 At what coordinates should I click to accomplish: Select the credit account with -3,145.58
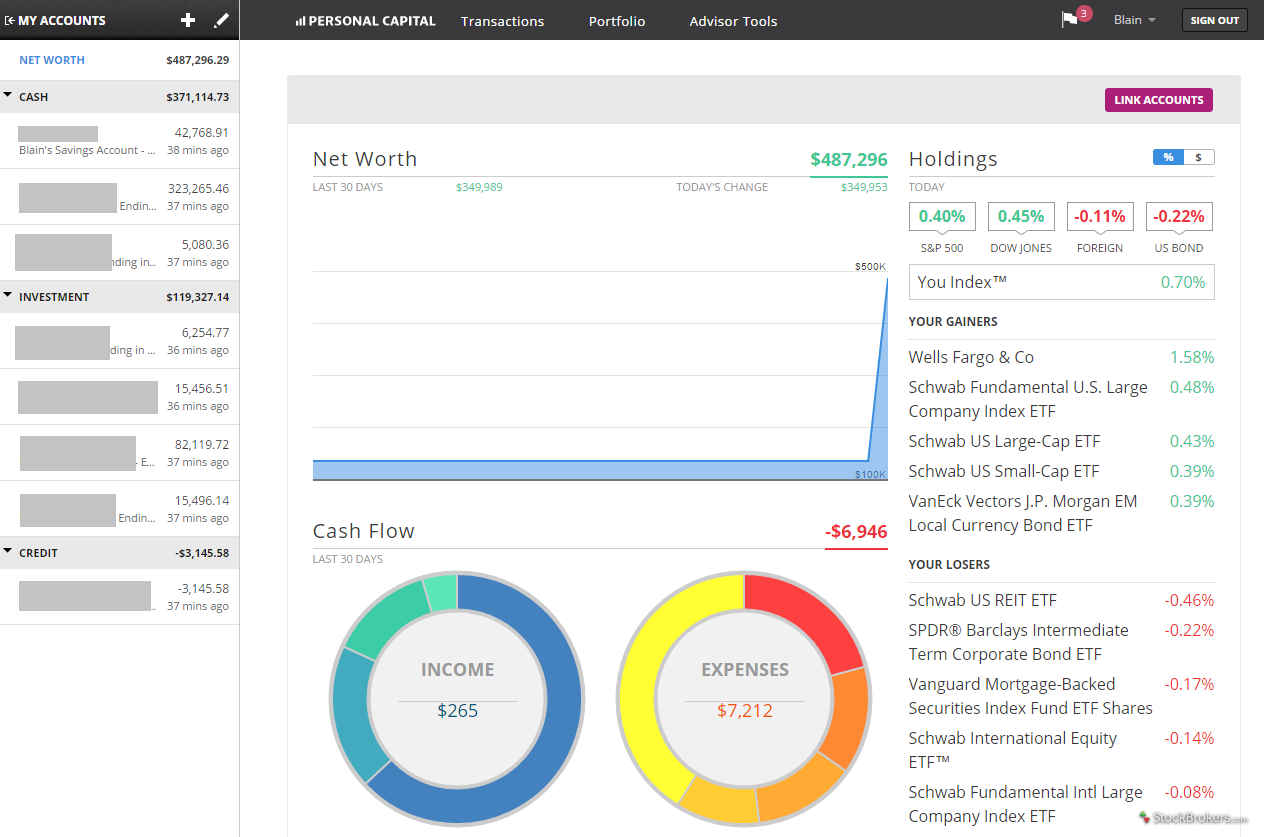pos(120,597)
